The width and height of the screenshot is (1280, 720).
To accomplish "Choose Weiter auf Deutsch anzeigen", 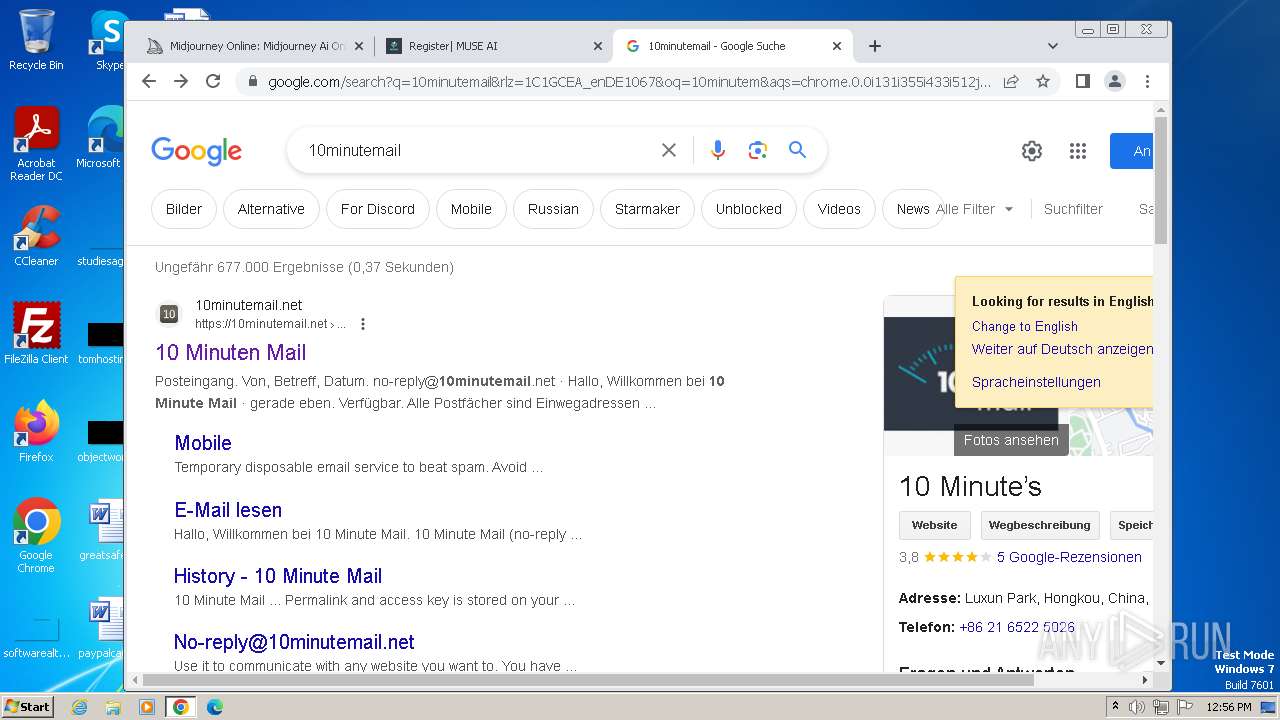I will (1062, 349).
